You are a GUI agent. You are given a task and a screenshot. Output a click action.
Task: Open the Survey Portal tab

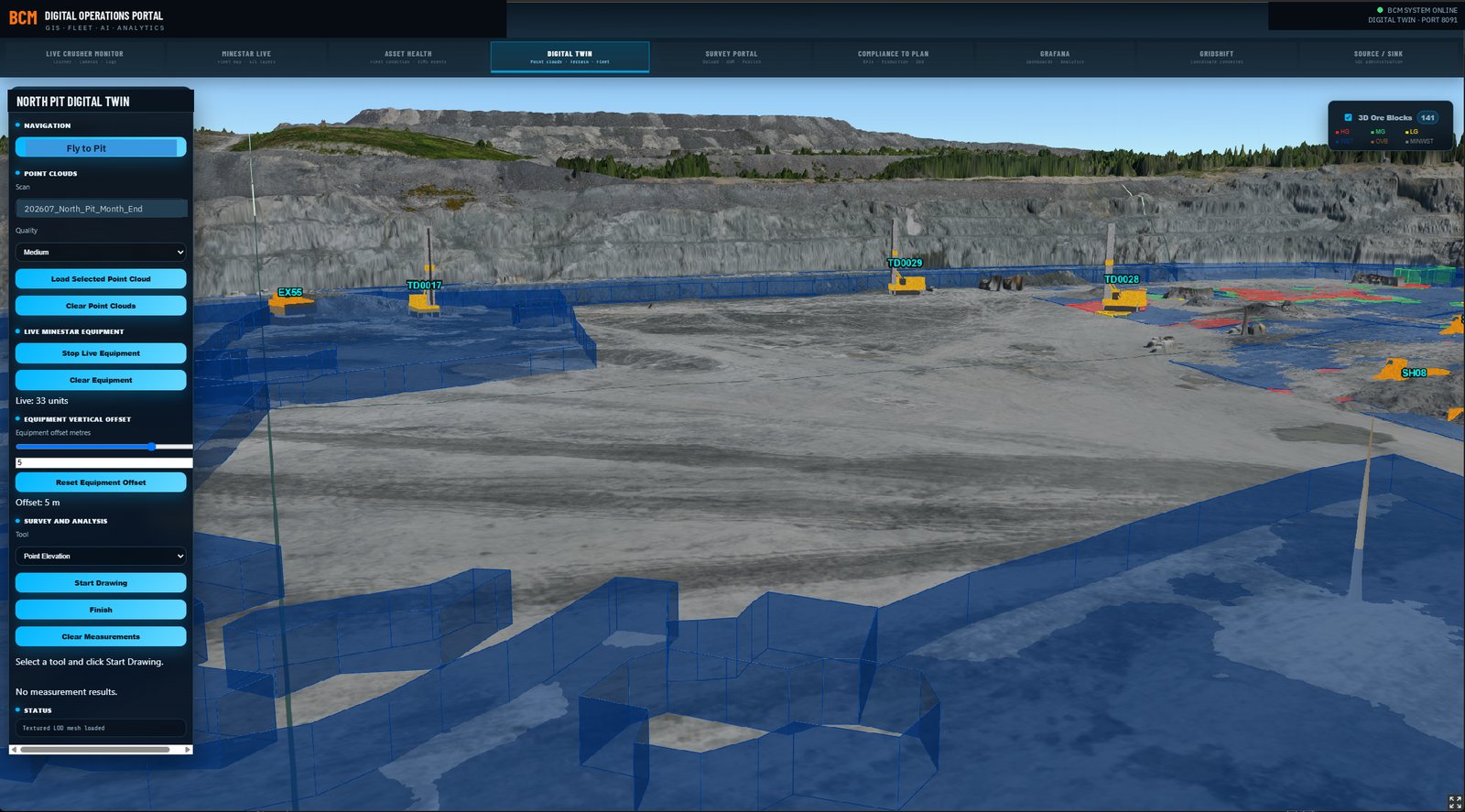[x=732, y=57]
